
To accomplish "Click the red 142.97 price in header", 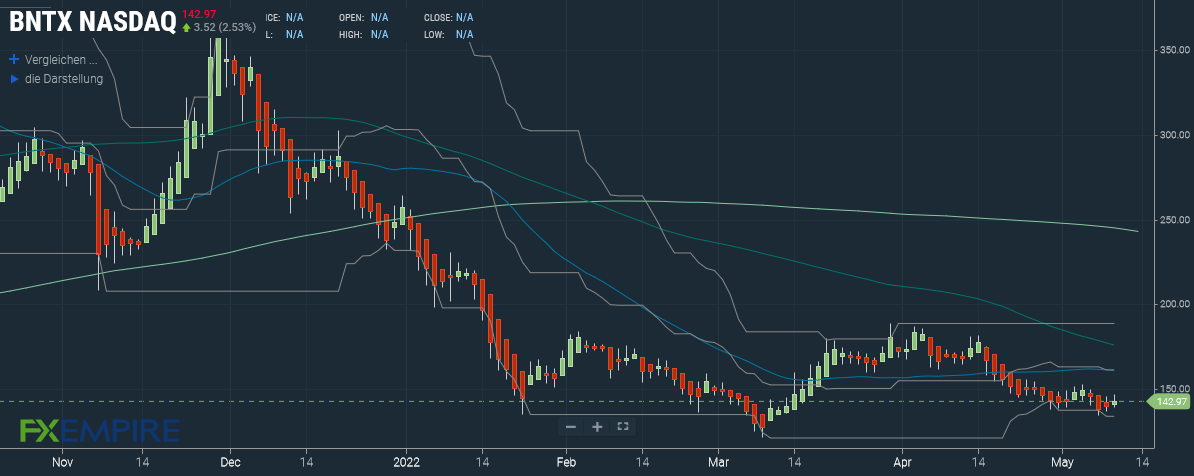I will [199, 14].
